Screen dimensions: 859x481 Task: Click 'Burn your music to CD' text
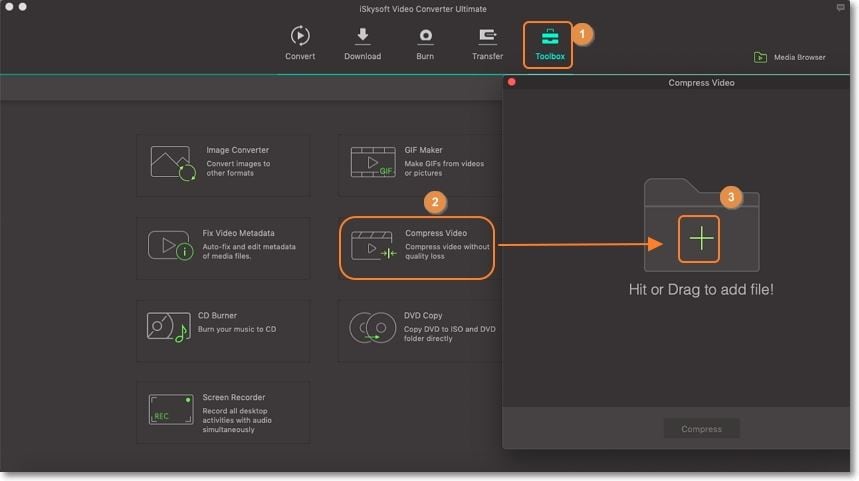(237, 329)
